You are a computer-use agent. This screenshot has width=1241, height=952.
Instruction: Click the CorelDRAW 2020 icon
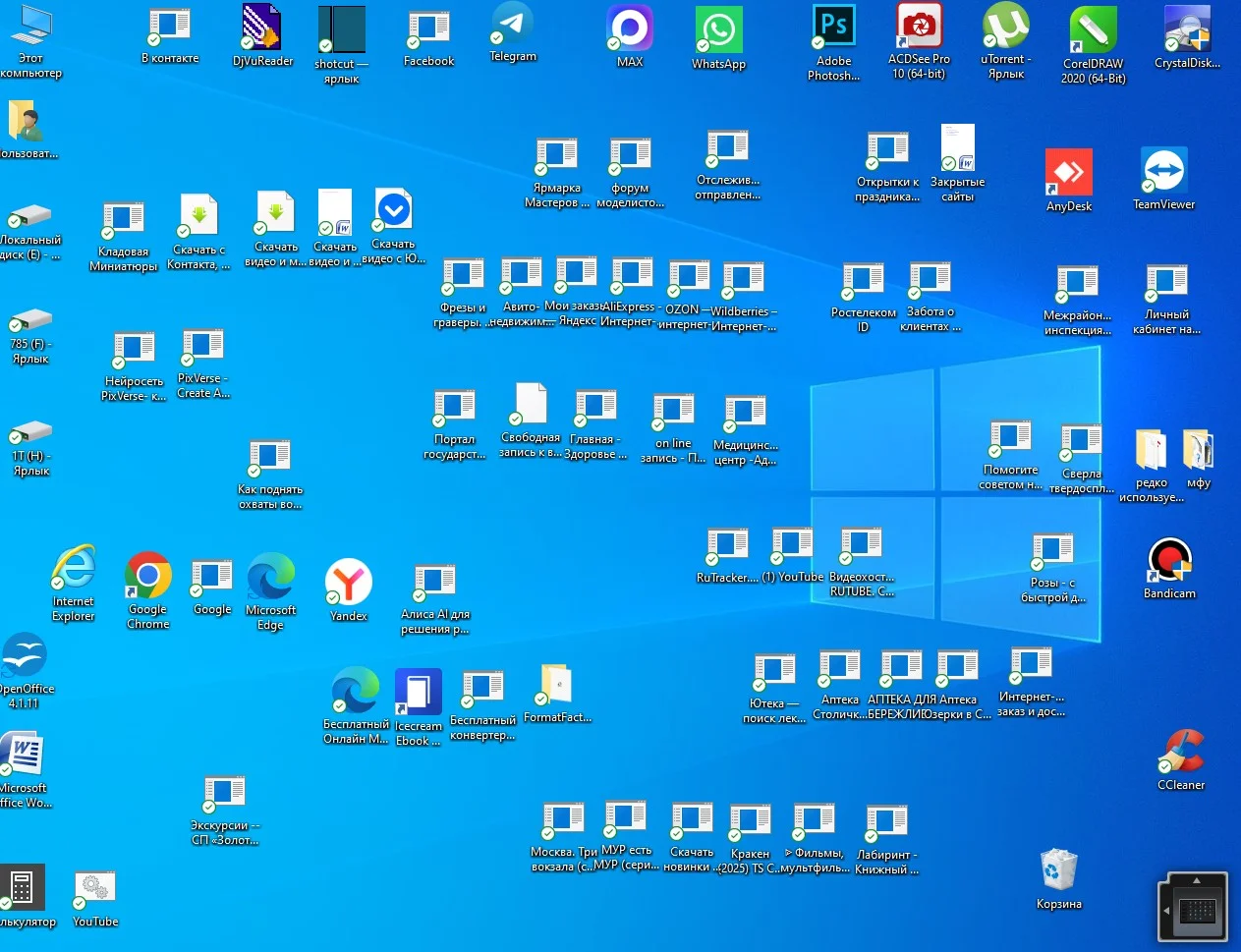1092,30
